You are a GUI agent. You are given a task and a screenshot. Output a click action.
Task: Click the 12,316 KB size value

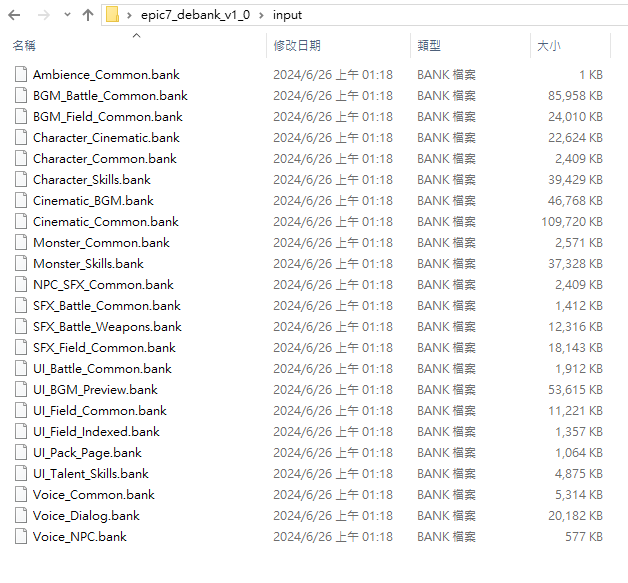tap(576, 327)
